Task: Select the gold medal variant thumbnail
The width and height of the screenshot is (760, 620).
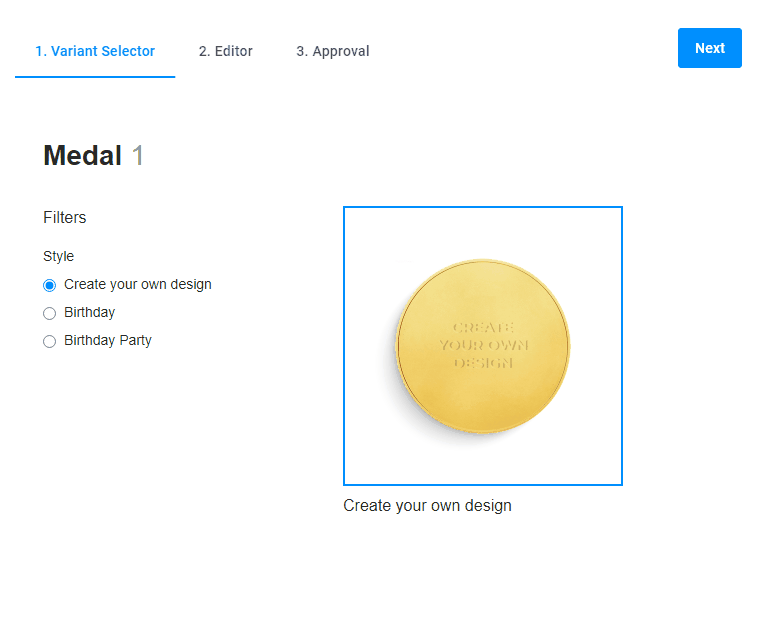Action: pyautogui.click(x=483, y=346)
